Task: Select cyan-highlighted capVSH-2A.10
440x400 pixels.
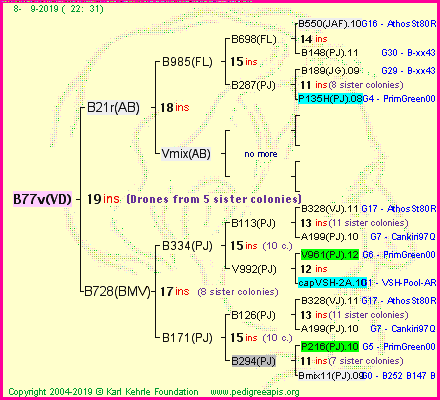Action: point(332,283)
